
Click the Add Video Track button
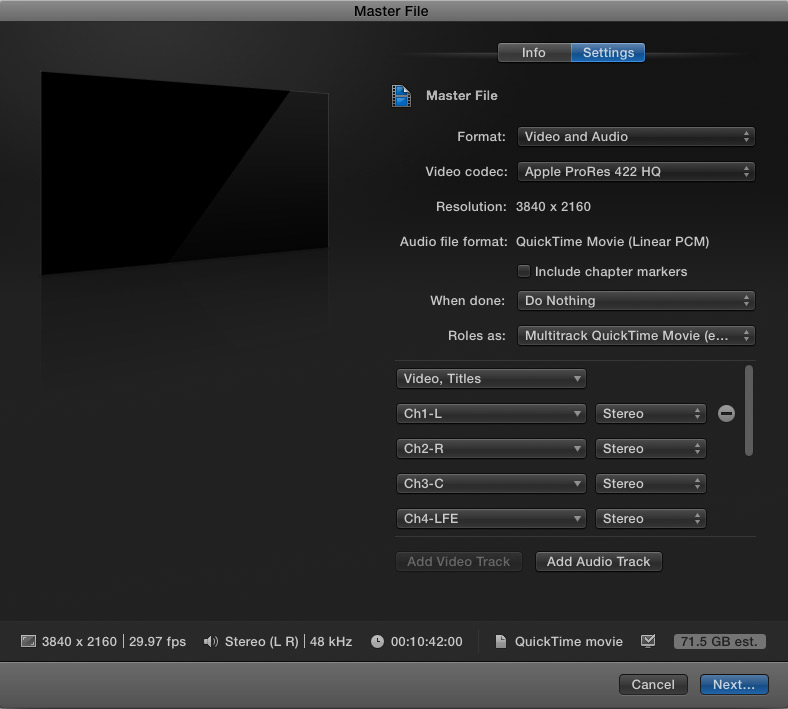click(x=458, y=562)
